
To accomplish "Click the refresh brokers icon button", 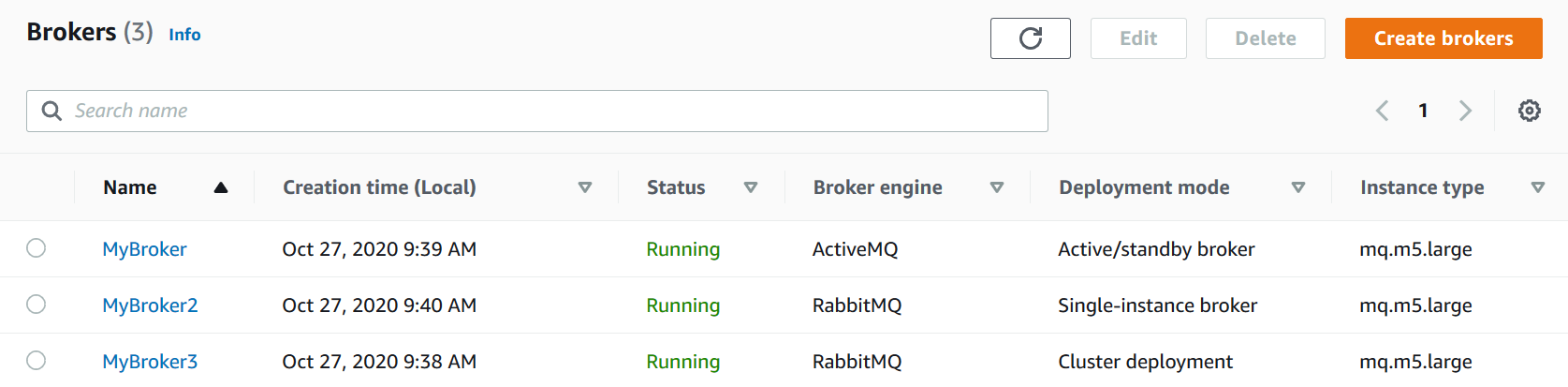I will pyautogui.click(x=1030, y=38).
